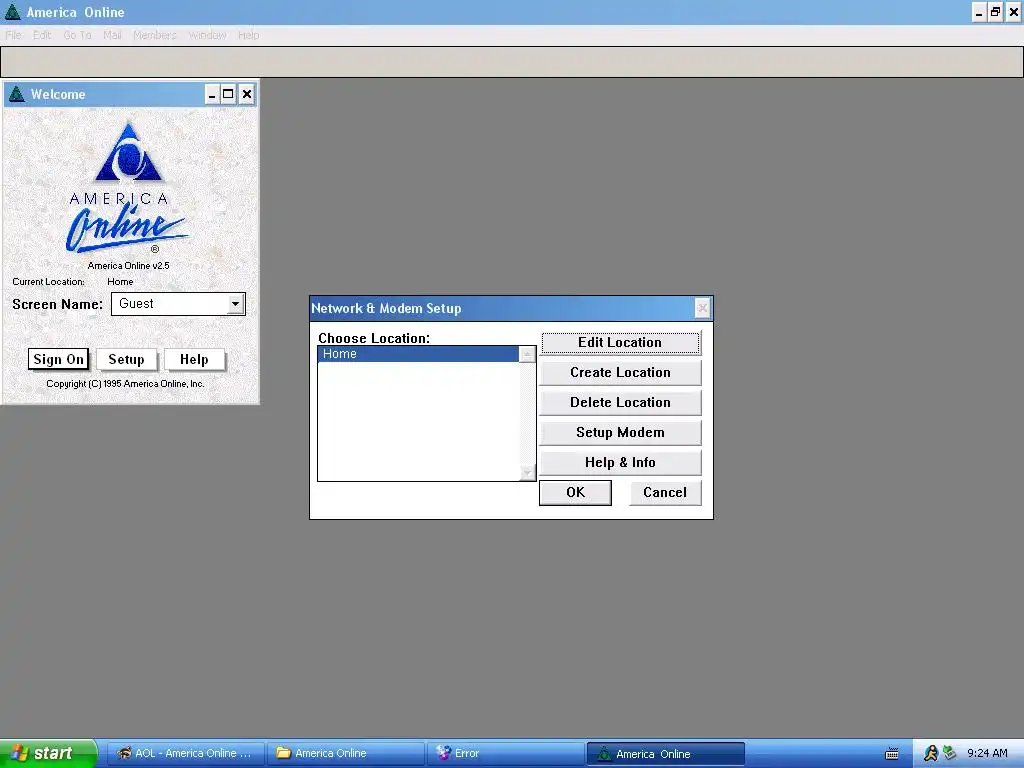Screen dimensions: 1024x768
Task: Open the Go To menu
Action: (x=77, y=35)
